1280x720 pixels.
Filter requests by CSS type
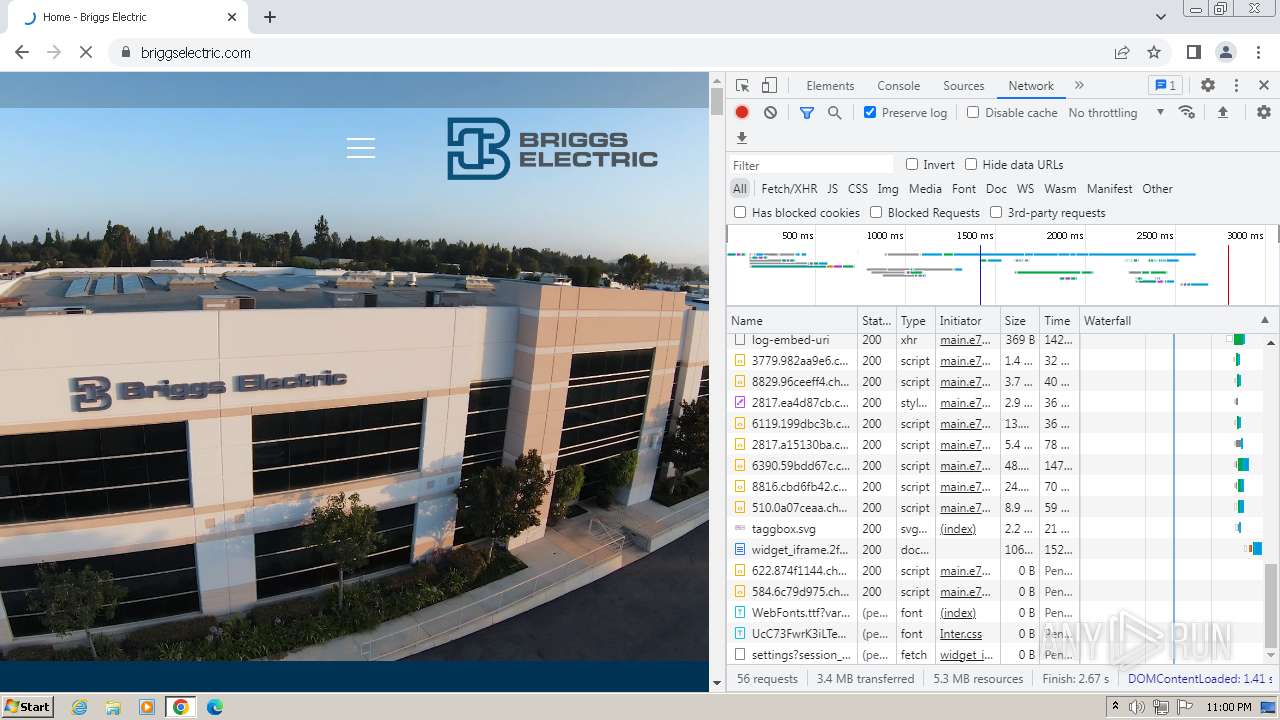point(858,189)
